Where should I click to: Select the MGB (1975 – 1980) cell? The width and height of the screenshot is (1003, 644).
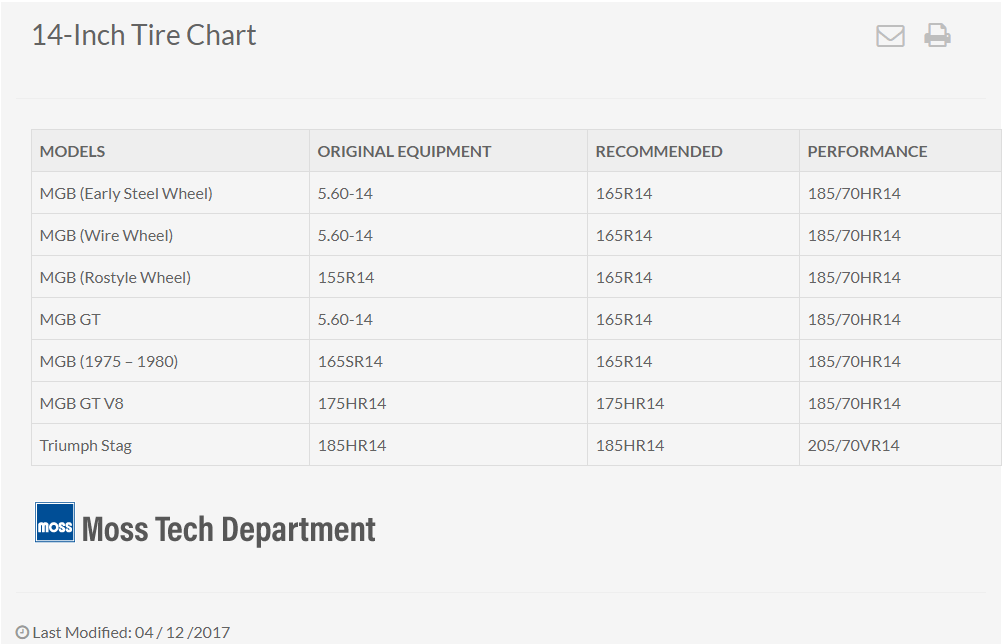[x=170, y=361]
